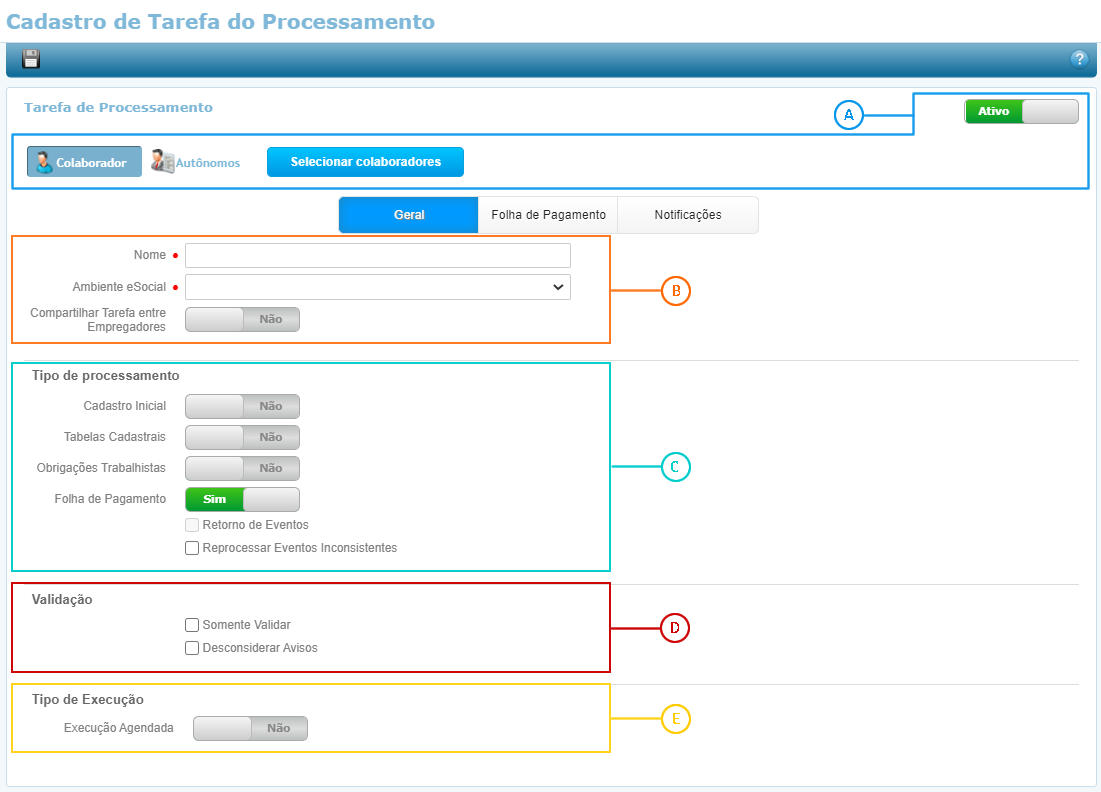Switch to the Folha de Pagamento tab
This screenshot has width=1101, height=792.
point(548,215)
